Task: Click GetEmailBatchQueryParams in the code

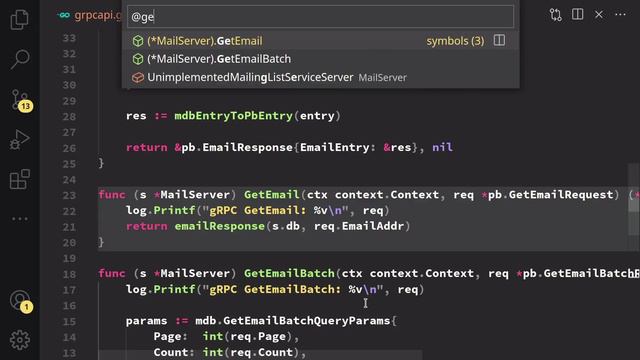Action: tap(306, 320)
